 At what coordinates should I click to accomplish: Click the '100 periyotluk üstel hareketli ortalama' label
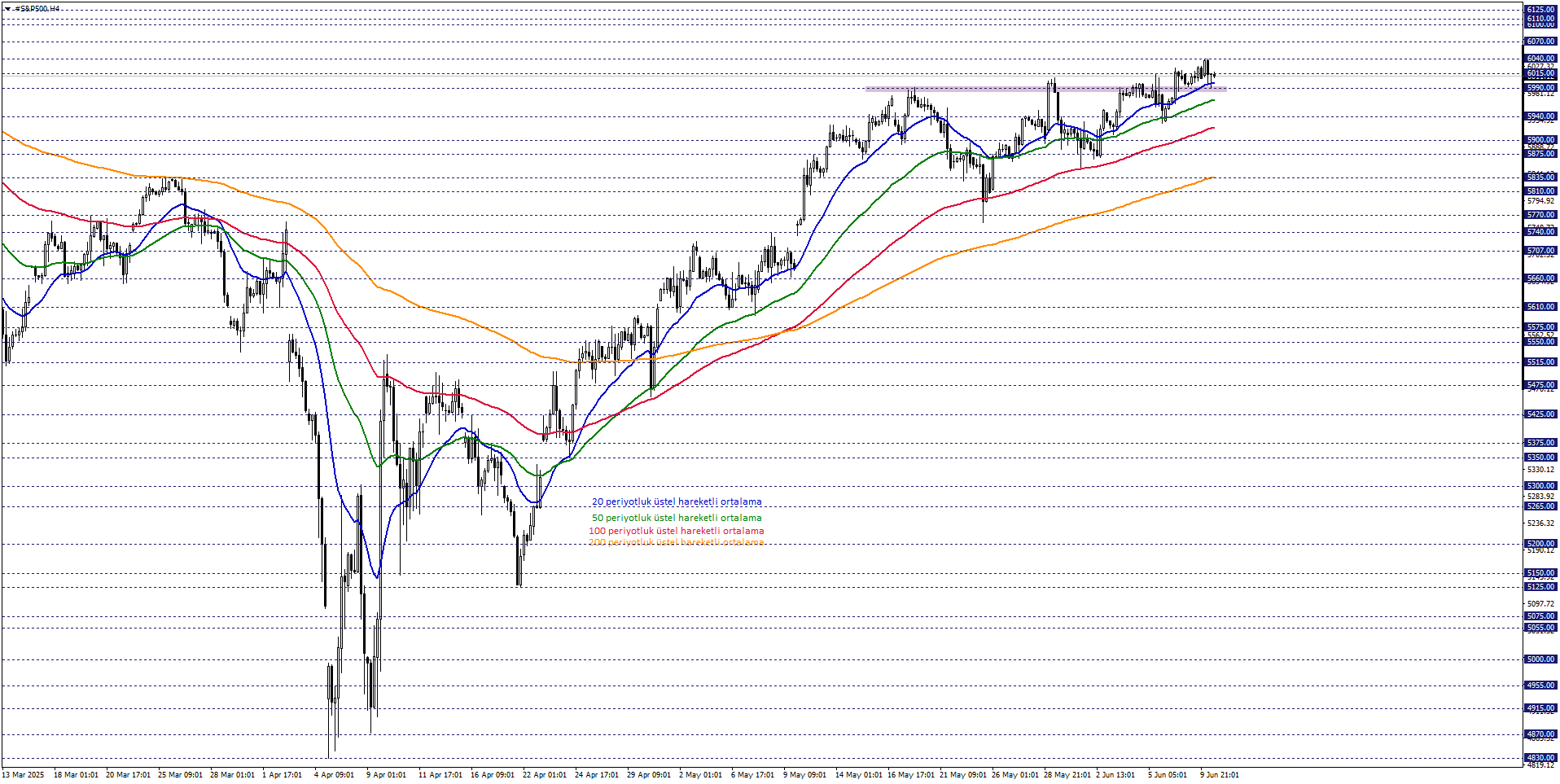point(676,531)
